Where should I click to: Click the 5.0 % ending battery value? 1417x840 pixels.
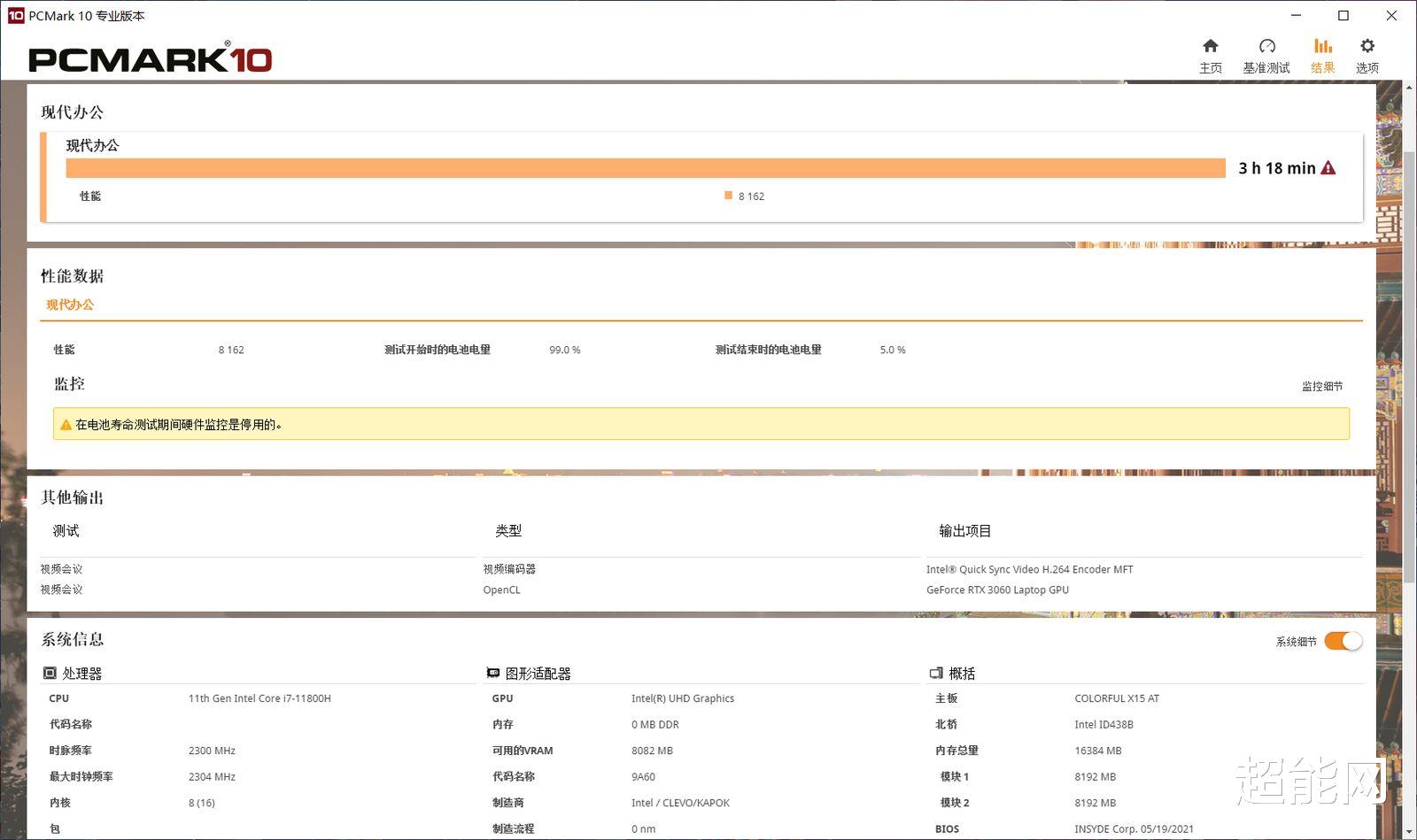[x=893, y=351]
